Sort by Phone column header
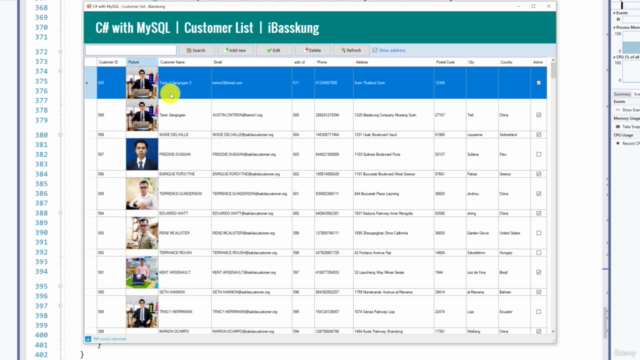Image resolution: width=640 pixels, height=360 pixels. [x=333, y=62]
